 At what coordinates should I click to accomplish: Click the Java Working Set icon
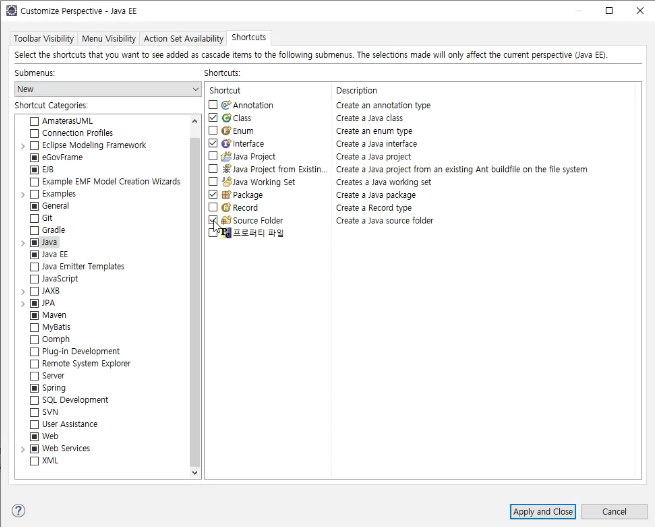pos(226,182)
